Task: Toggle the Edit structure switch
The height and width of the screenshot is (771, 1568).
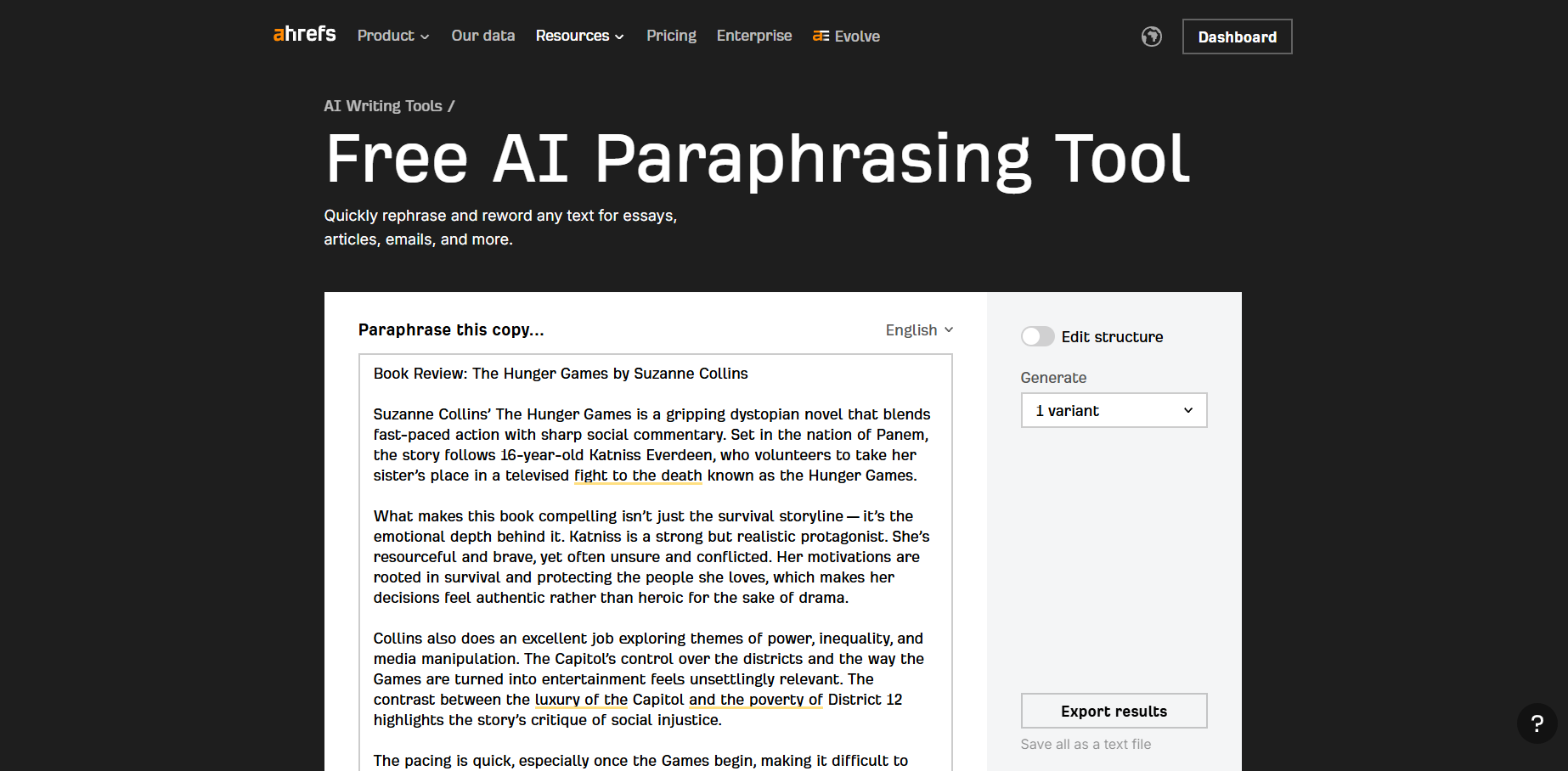Action: pos(1037,336)
